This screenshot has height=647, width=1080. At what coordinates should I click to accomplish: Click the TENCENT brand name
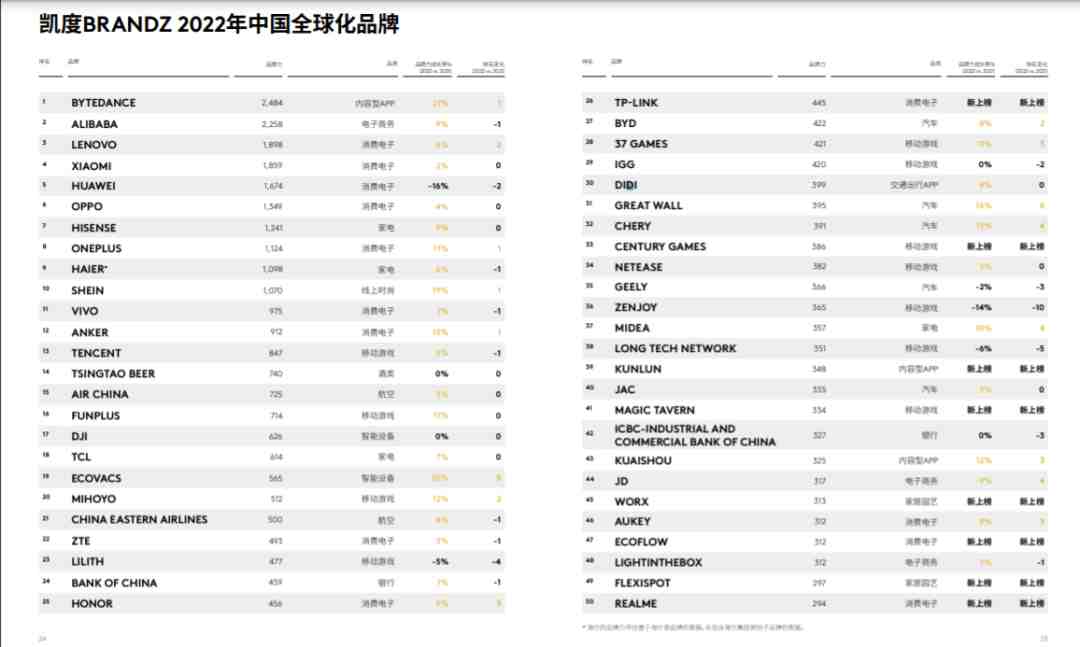pos(96,353)
